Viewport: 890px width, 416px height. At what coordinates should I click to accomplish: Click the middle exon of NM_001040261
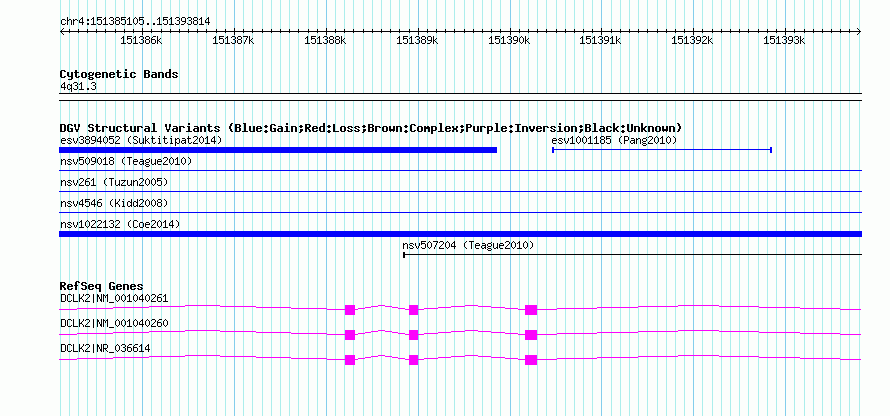click(413, 310)
